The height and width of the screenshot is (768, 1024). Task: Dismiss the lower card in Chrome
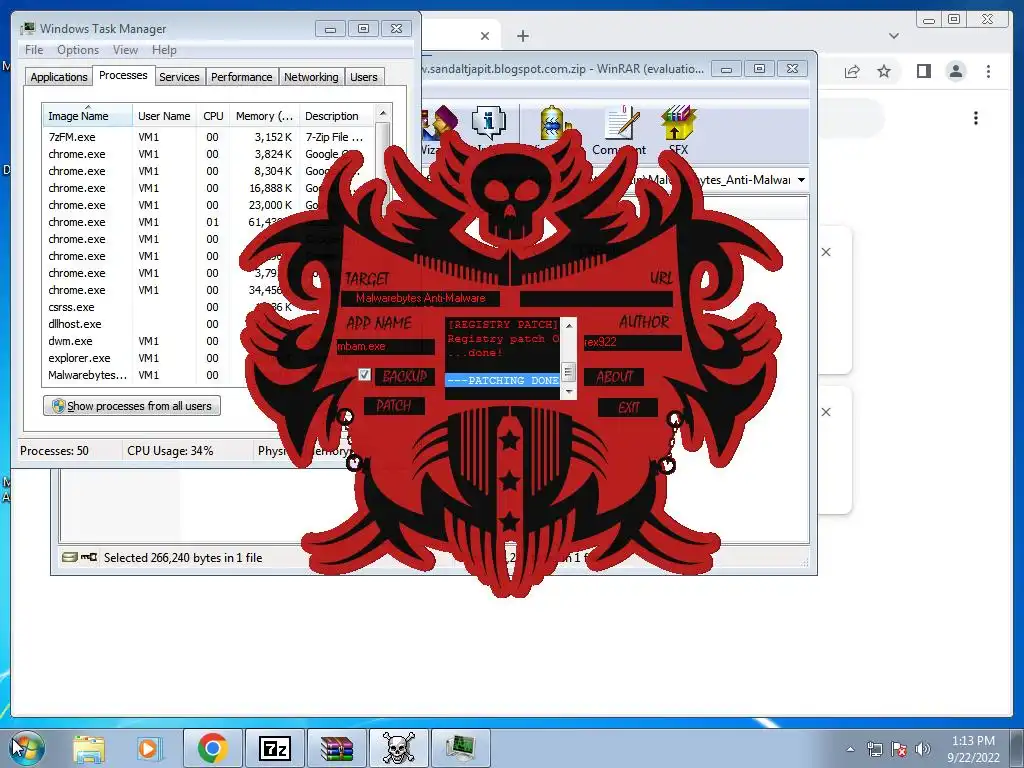(826, 412)
